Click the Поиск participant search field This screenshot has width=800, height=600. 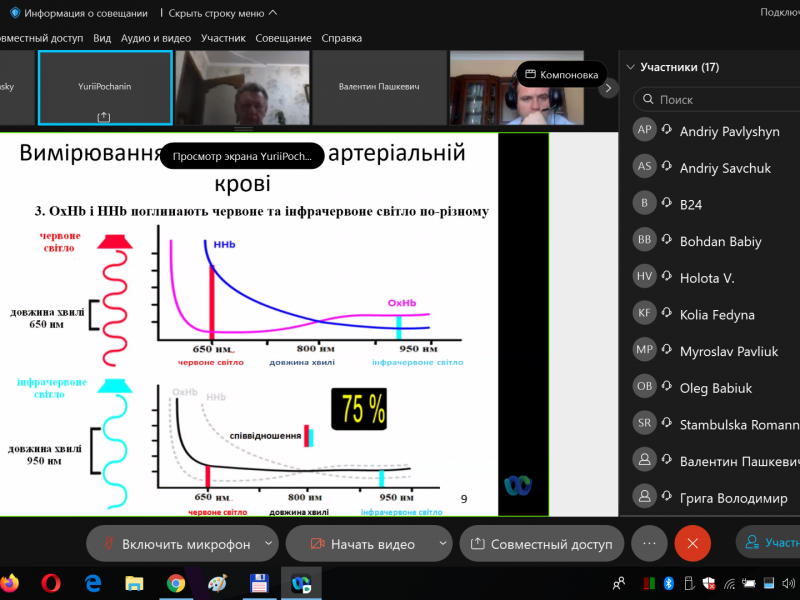click(x=720, y=100)
